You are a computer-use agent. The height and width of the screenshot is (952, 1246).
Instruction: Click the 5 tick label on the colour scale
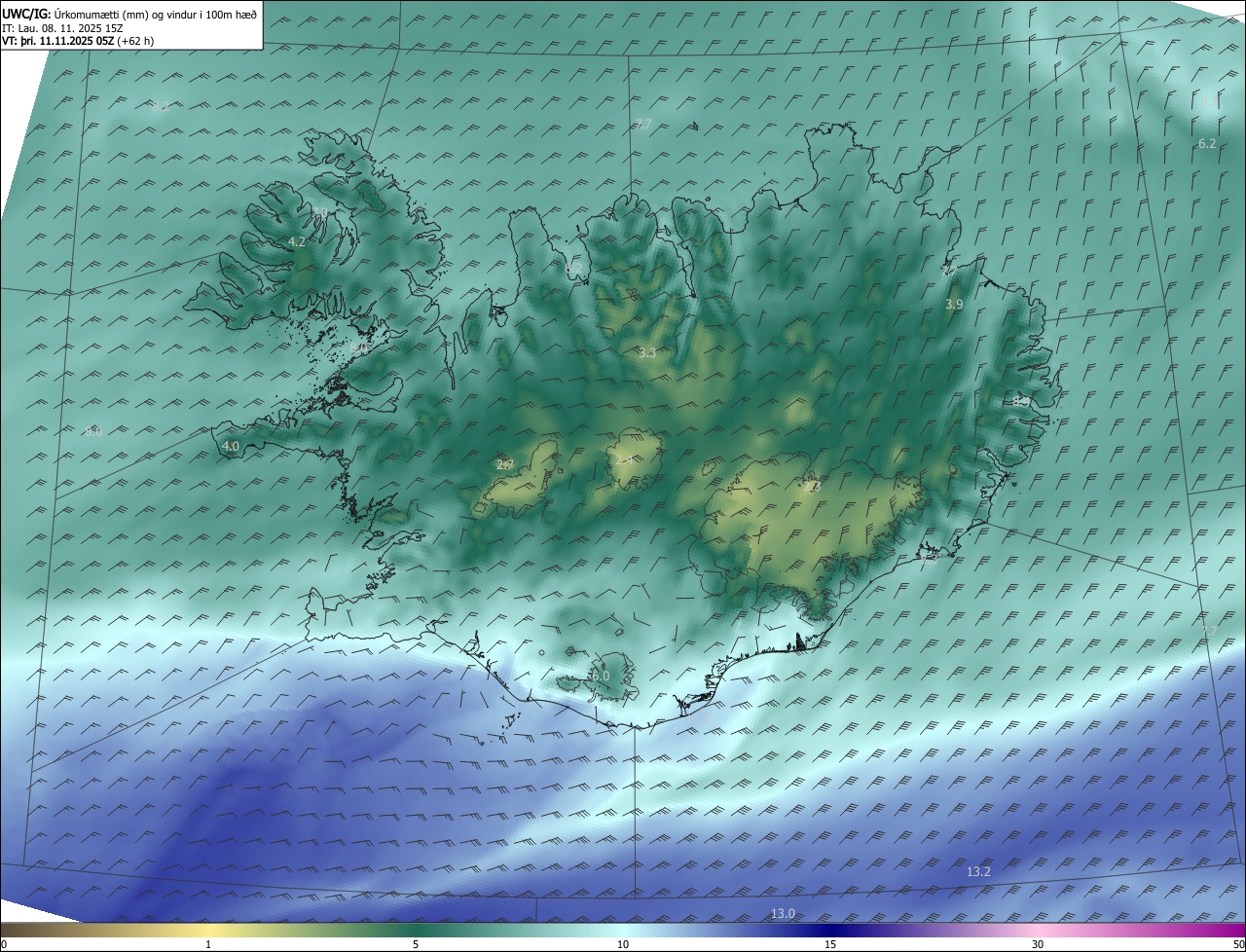coord(416,944)
